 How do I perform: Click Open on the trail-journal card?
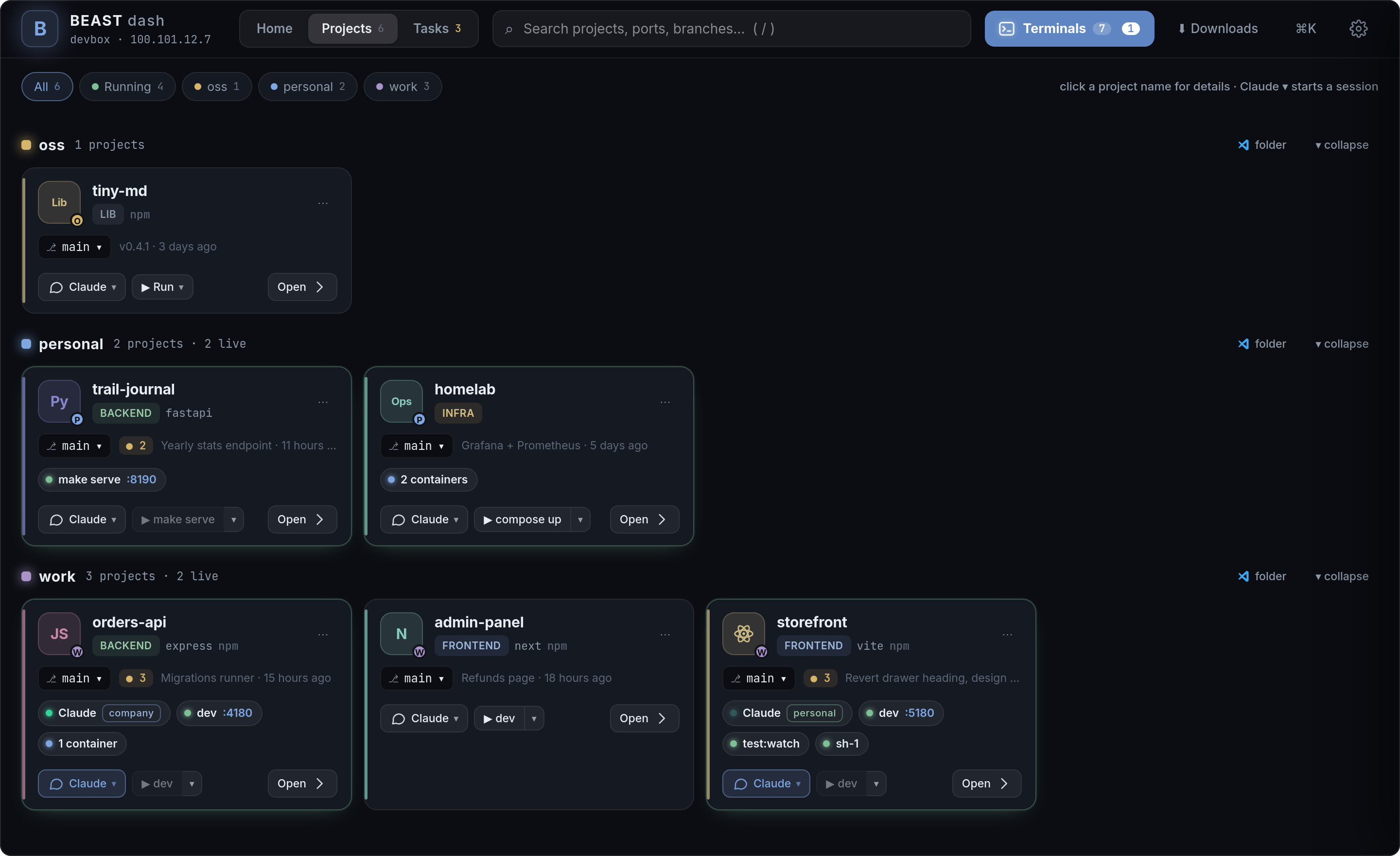pyautogui.click(x=302, y=519)
